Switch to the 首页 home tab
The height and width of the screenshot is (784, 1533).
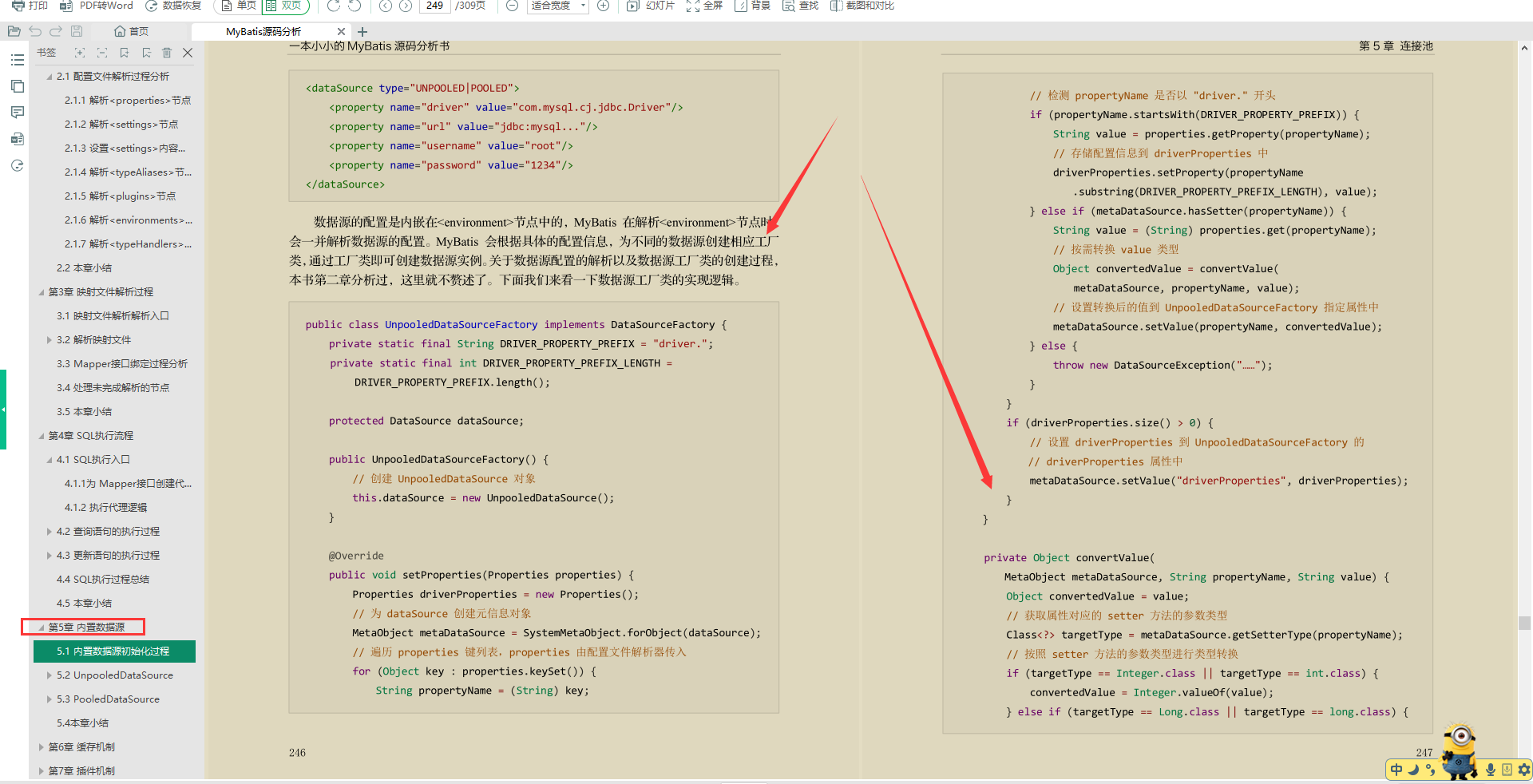(131, 31)
